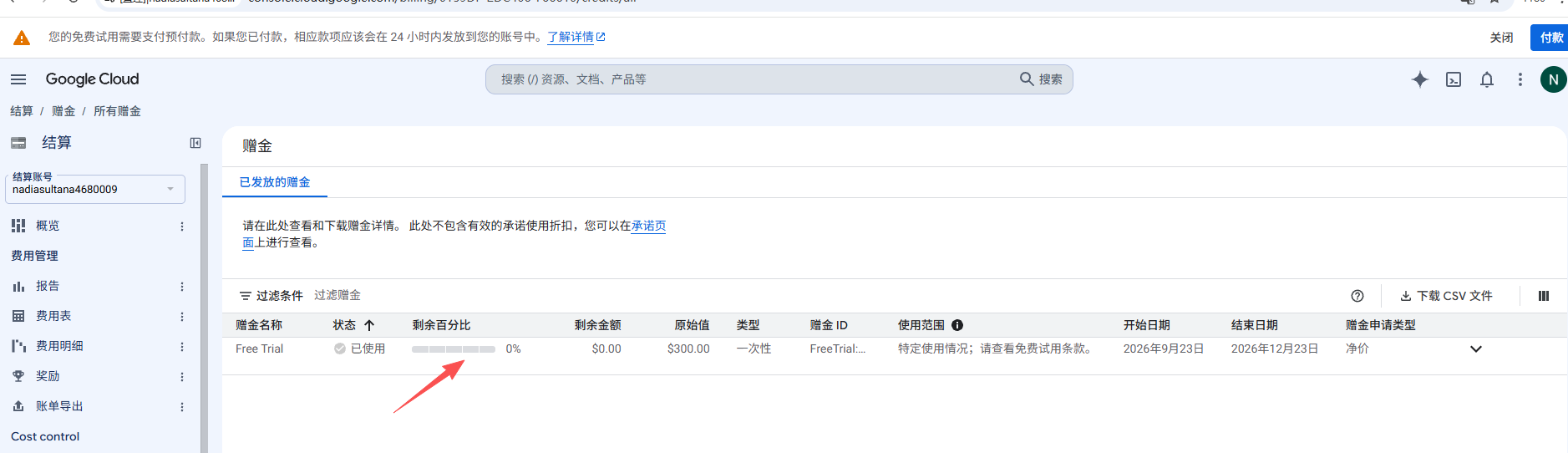Click the 费用表 table icon

[x=18, y=316]
